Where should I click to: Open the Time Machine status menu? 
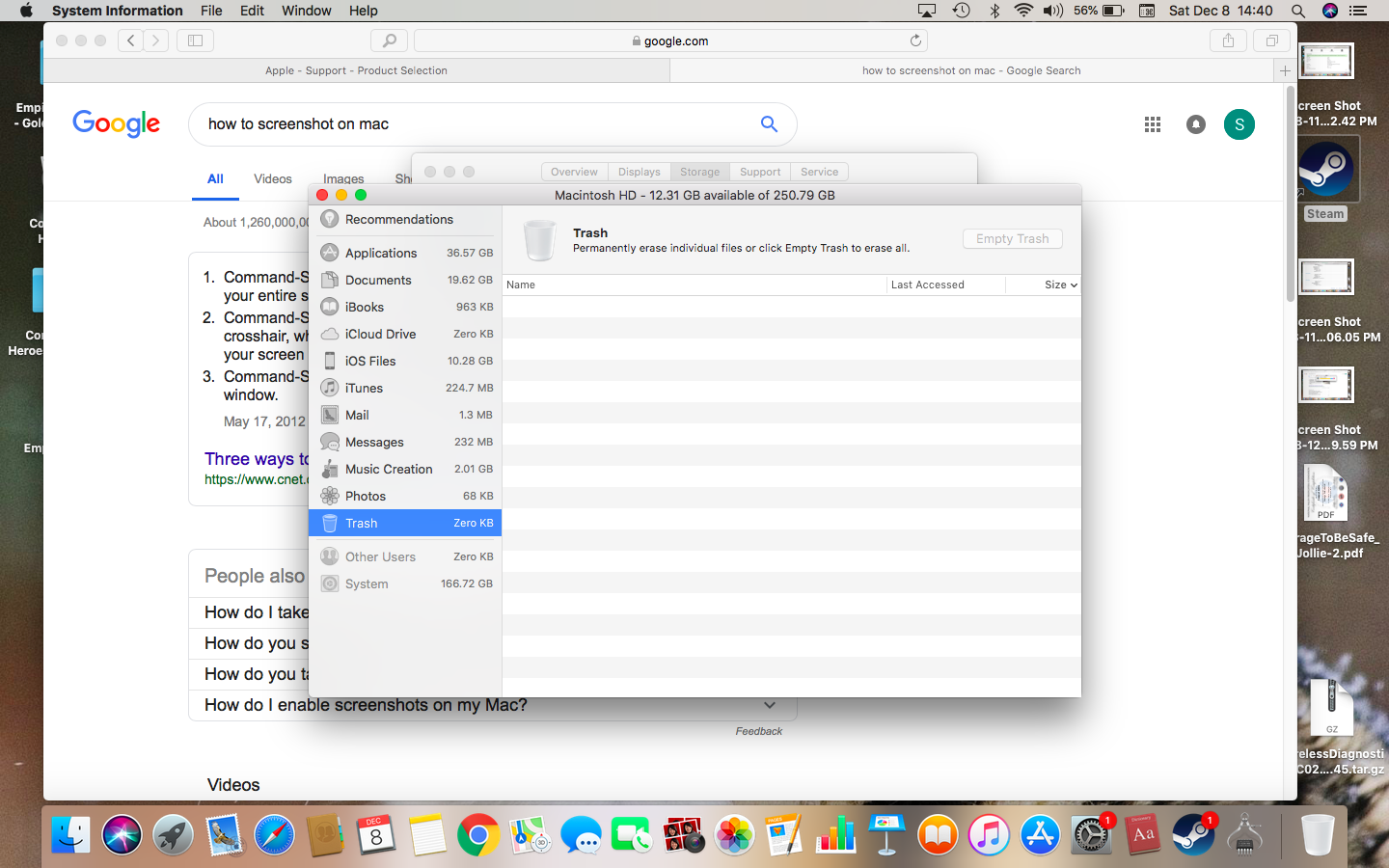961,11
